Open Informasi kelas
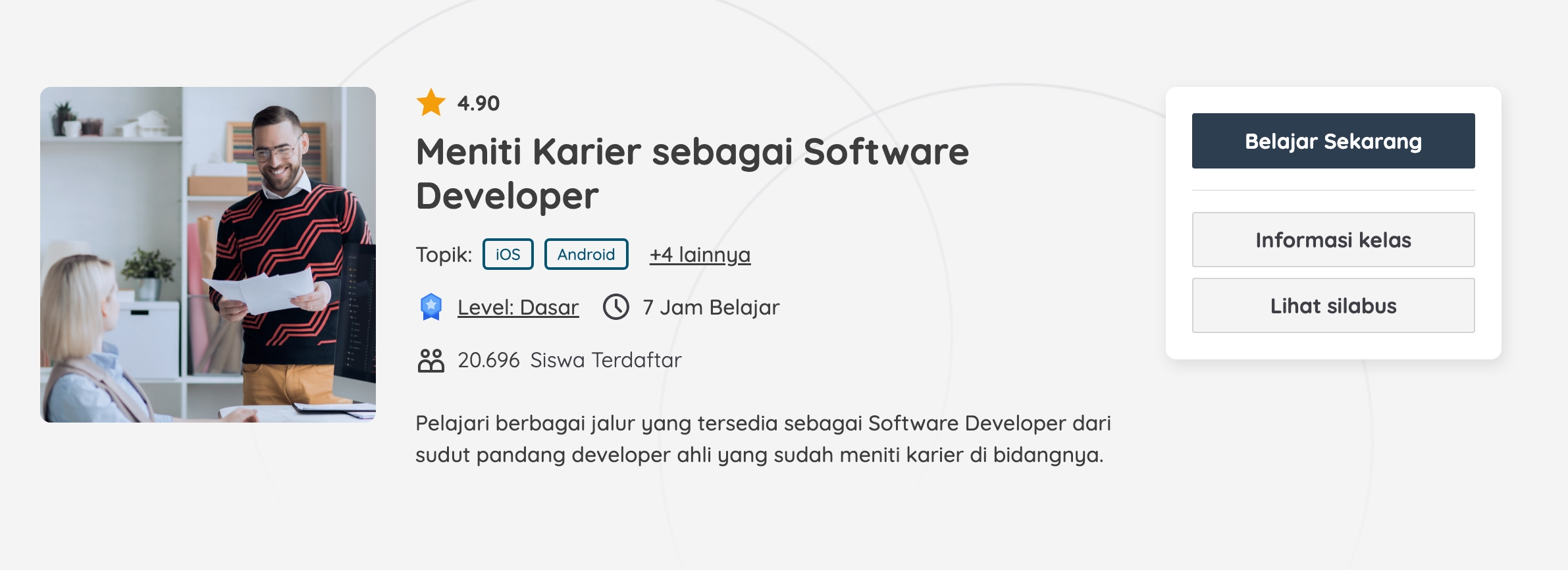Screen dimensions: 1568x570 (1333, 240)
